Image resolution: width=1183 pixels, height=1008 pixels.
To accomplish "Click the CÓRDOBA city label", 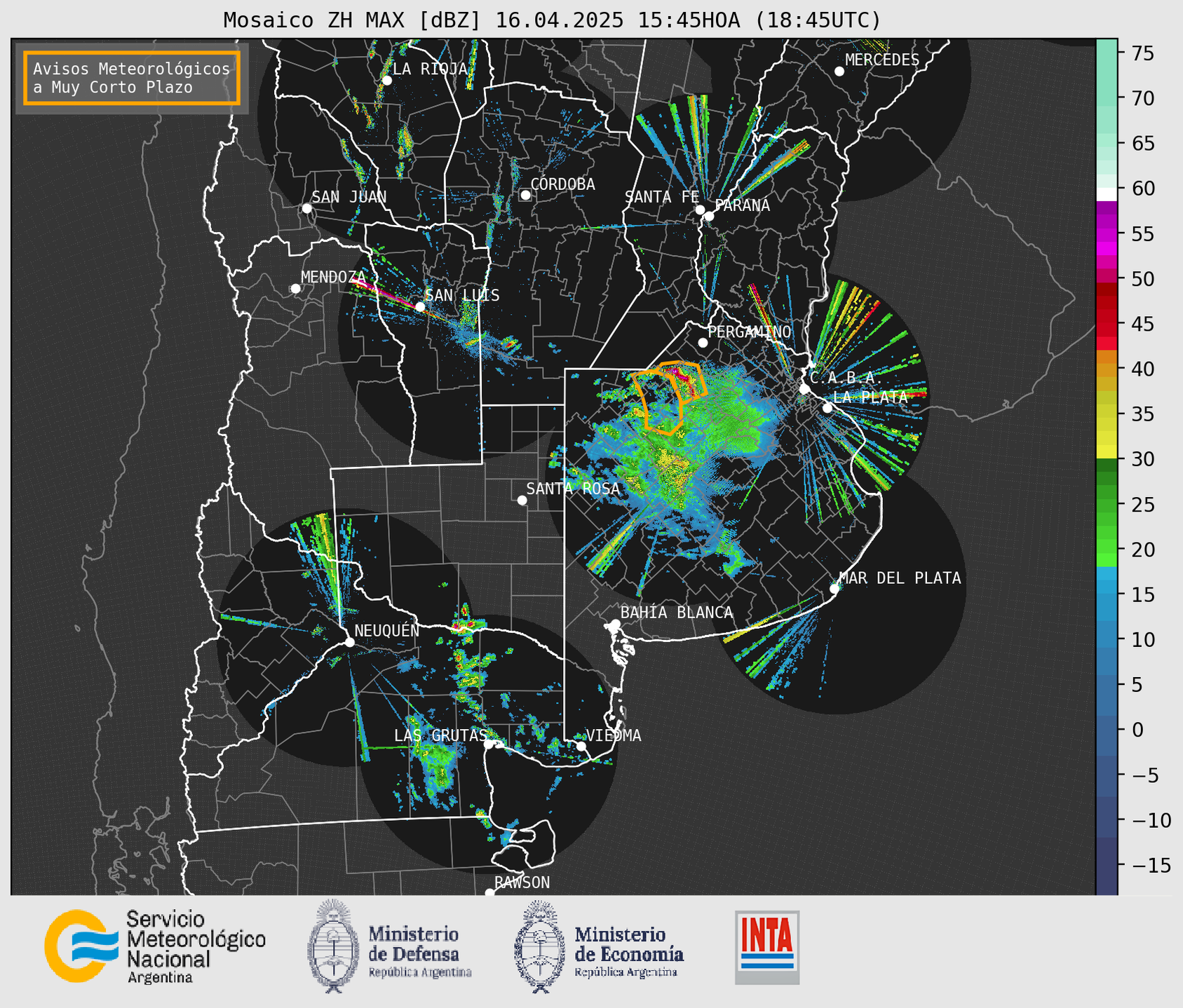I will (x=562, y=184).
